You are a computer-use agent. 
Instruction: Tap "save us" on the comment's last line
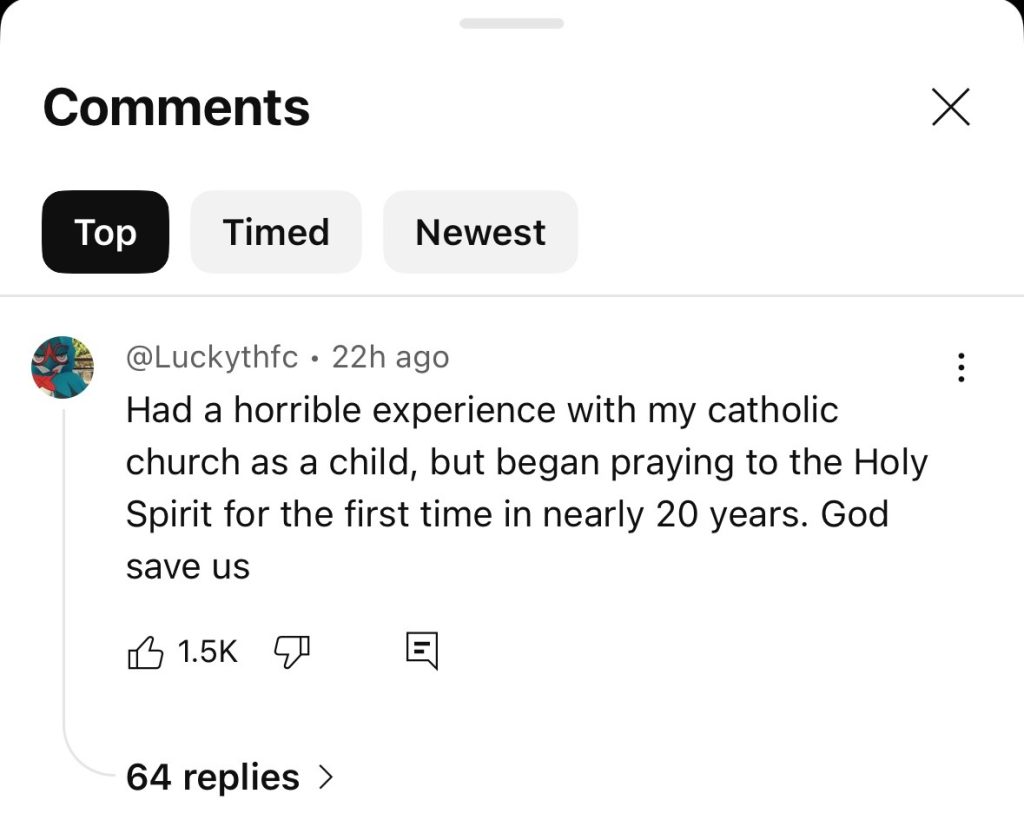pos(187,566)
